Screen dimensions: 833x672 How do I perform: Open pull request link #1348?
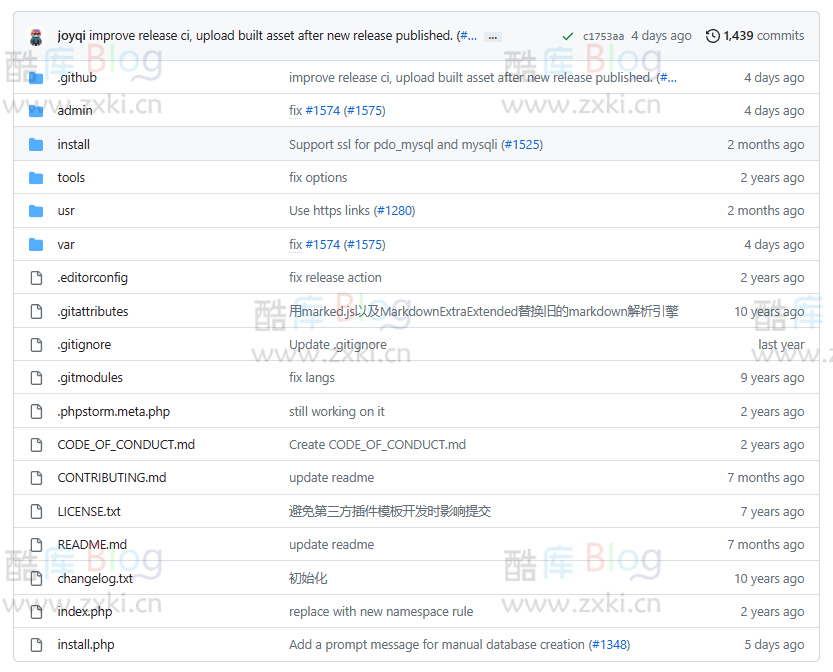coord(610,644)
